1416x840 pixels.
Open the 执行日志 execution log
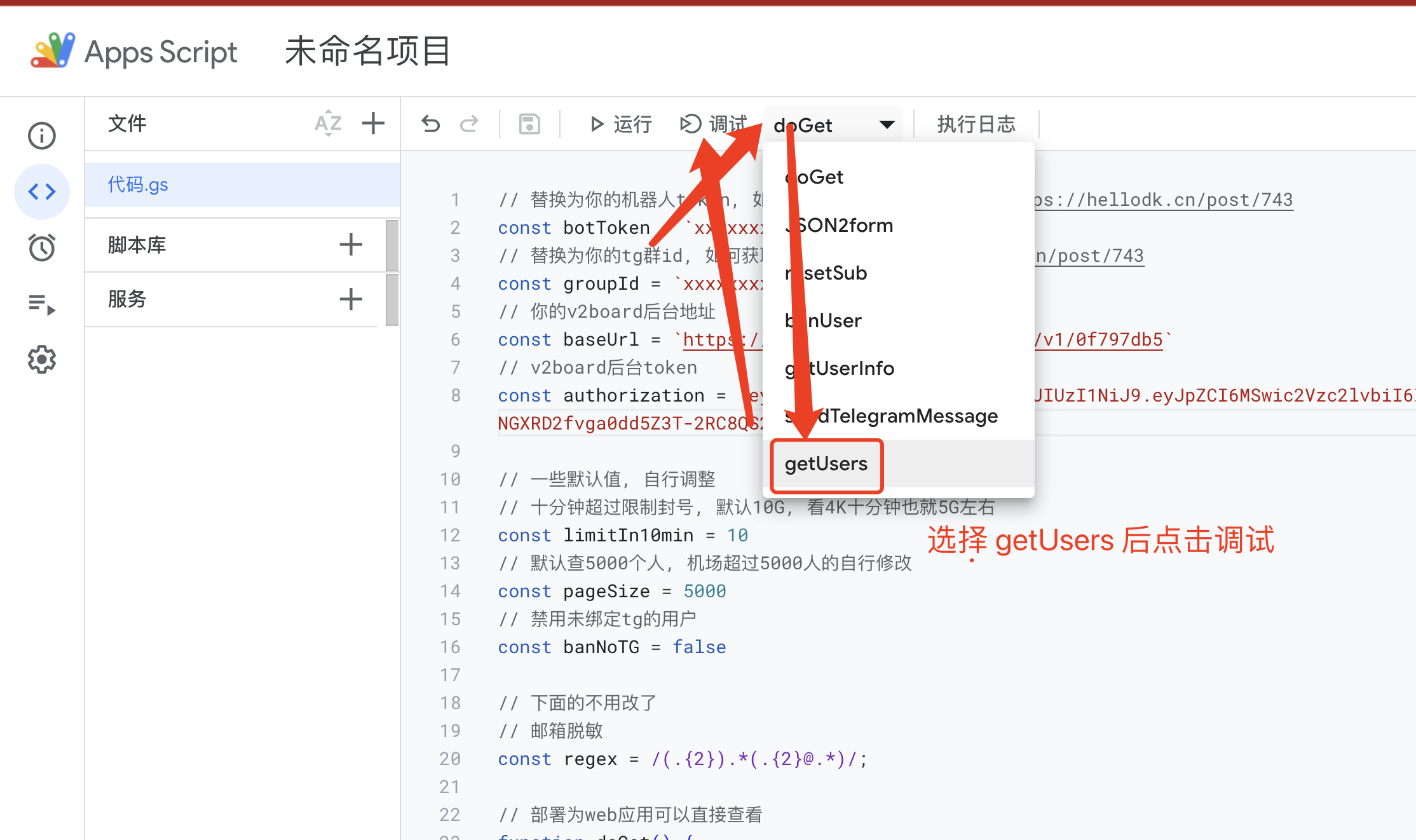pyautogui.click(x=976, y=124)
